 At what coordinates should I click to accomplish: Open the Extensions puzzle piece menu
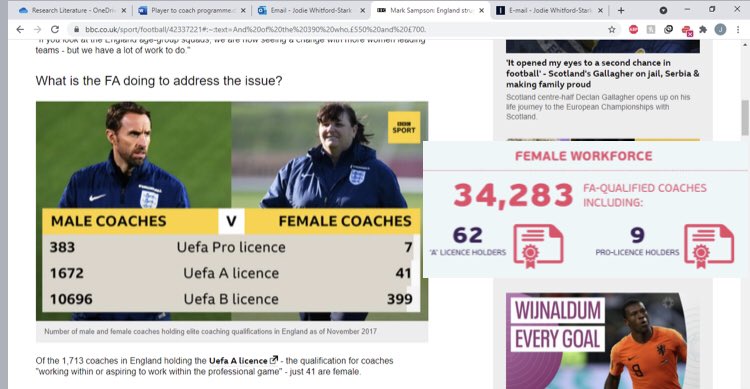pyautogui.click(x=703, y=30)
